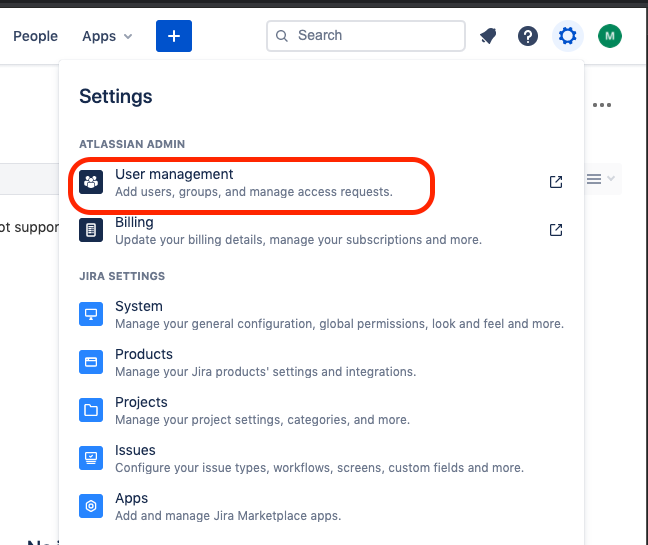
Task: Click the Projects folder icon
Action: click(x=91, y=410)
